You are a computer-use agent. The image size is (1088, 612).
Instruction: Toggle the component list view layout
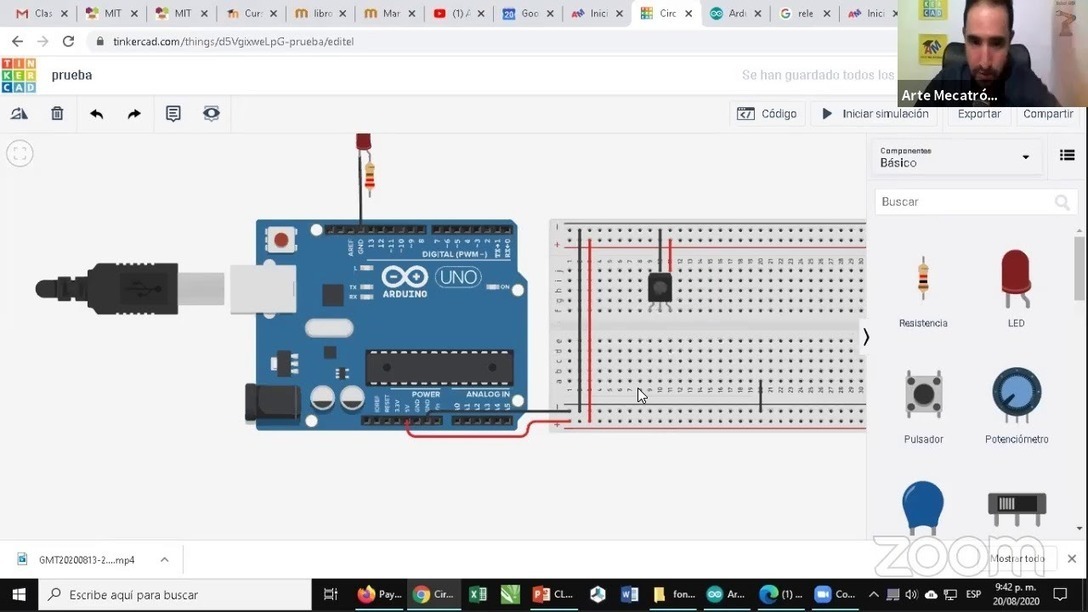[1066, 156]
